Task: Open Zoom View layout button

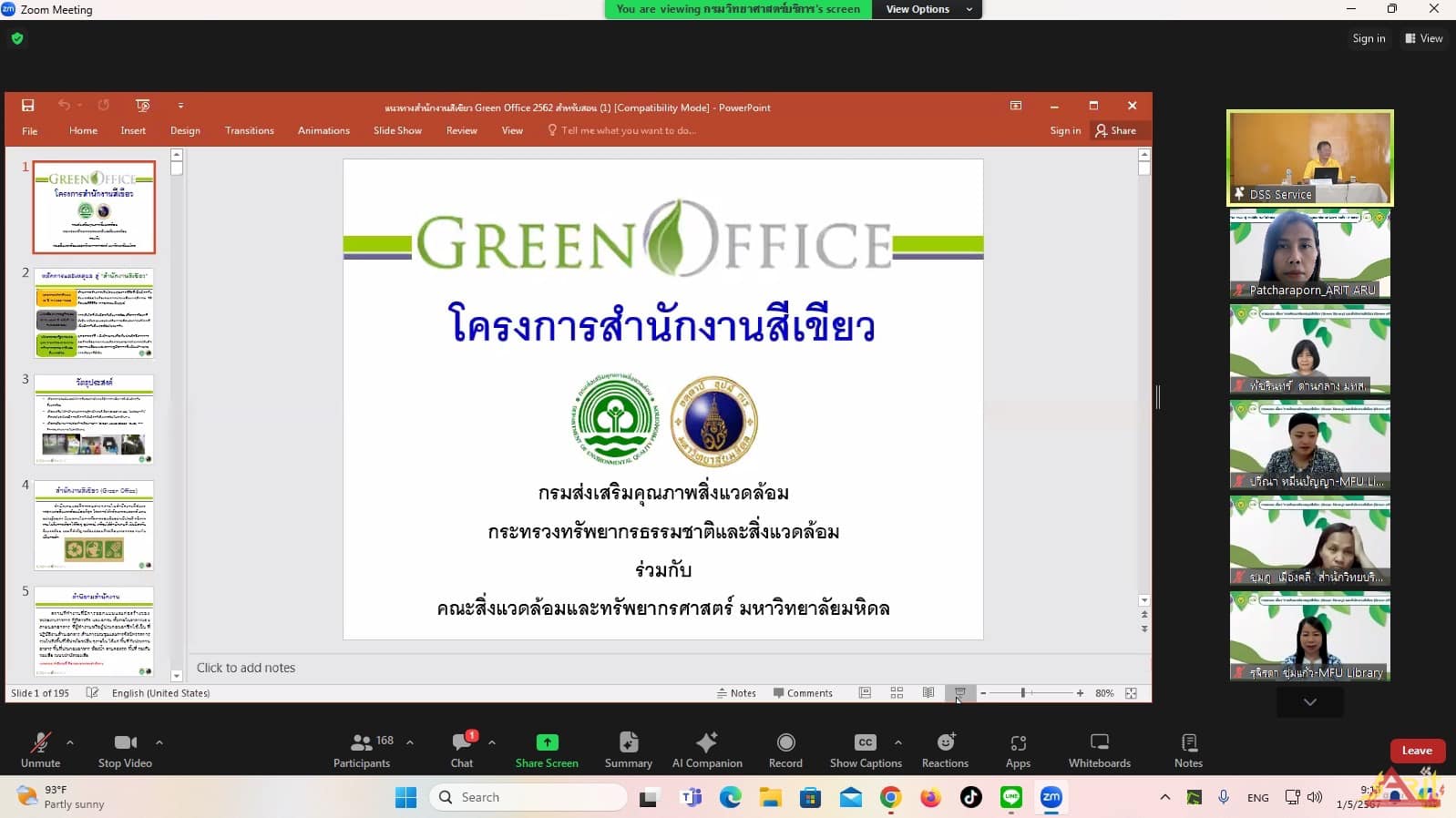Action: tap(1424, 38)
